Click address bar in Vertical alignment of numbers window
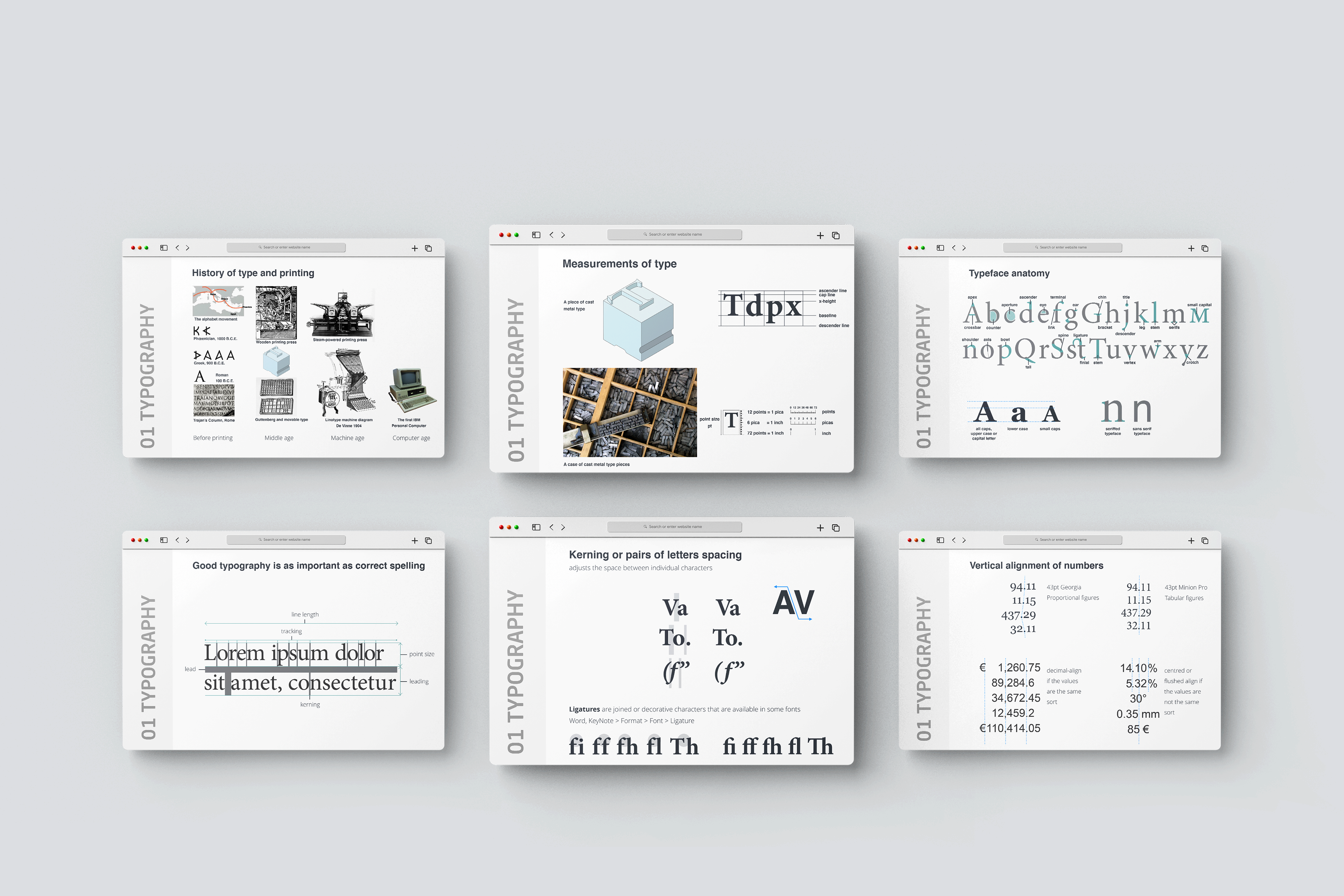1344x896 pixels. (x=1062, y=540)
